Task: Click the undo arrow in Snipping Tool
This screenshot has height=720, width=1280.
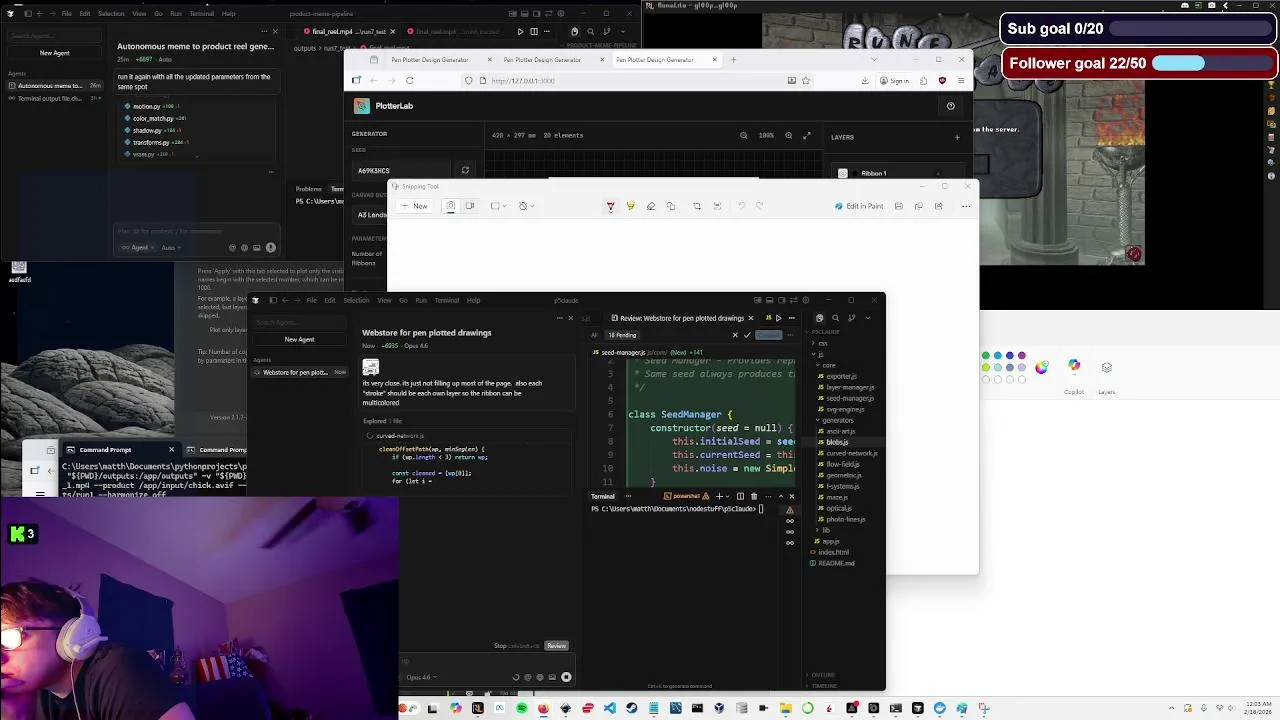Action: [741, 206]
